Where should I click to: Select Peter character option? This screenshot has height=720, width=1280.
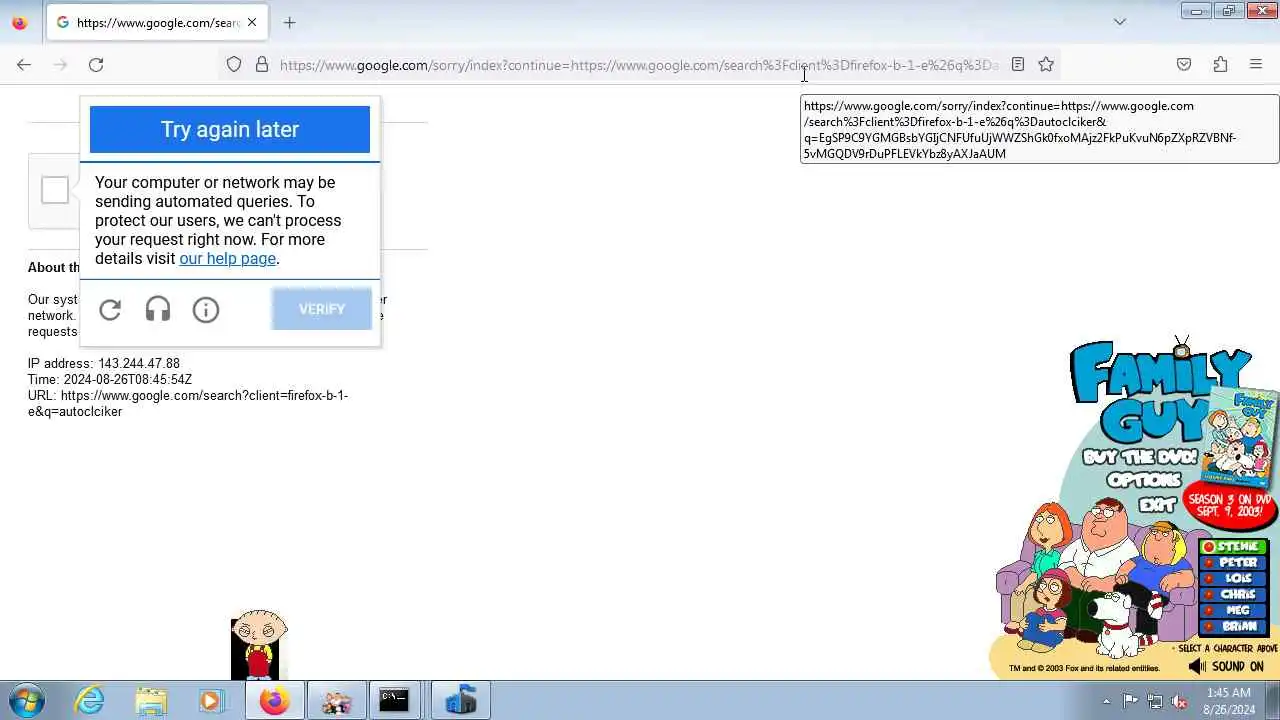[x=1234, y=563]
